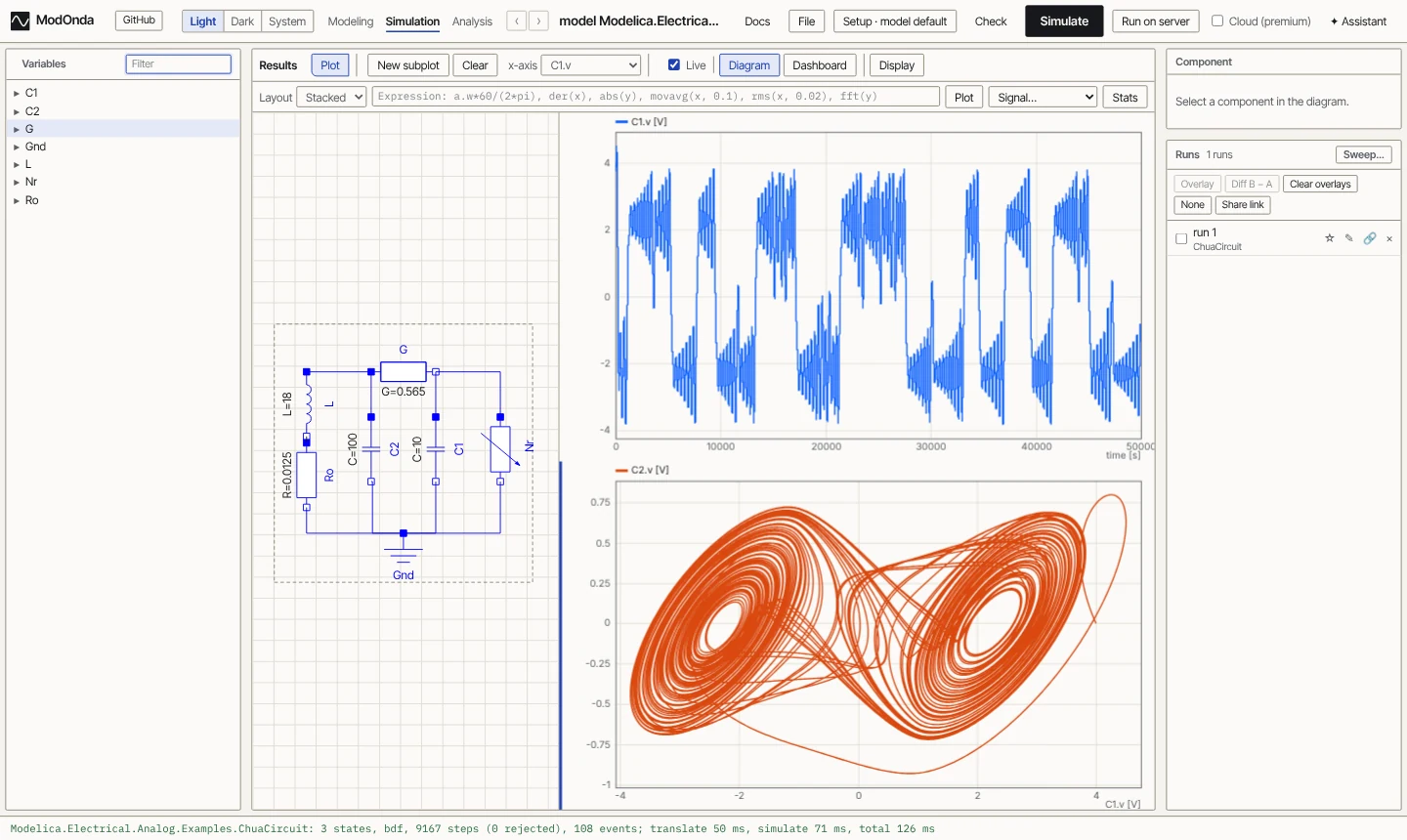Open the Modeling tab

[351, 21]
